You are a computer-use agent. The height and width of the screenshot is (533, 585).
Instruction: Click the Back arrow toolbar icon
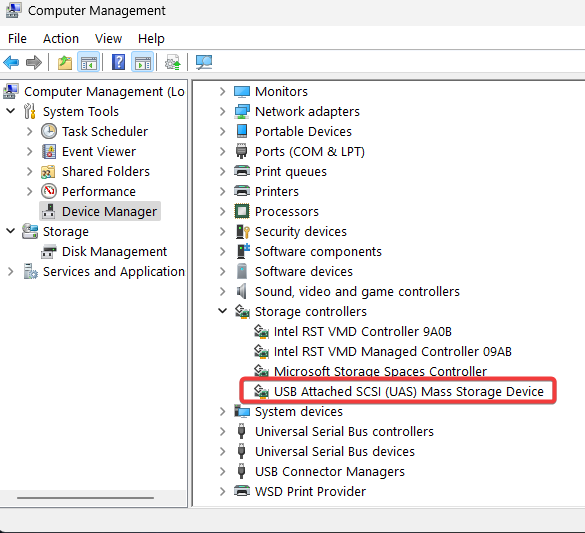tap(11, 62)
